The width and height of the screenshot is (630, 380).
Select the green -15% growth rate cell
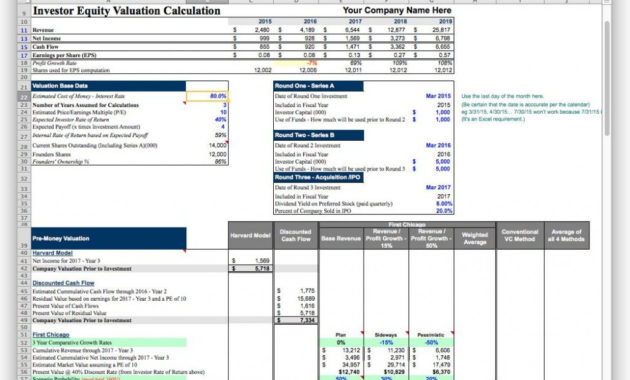coord(386,343)
